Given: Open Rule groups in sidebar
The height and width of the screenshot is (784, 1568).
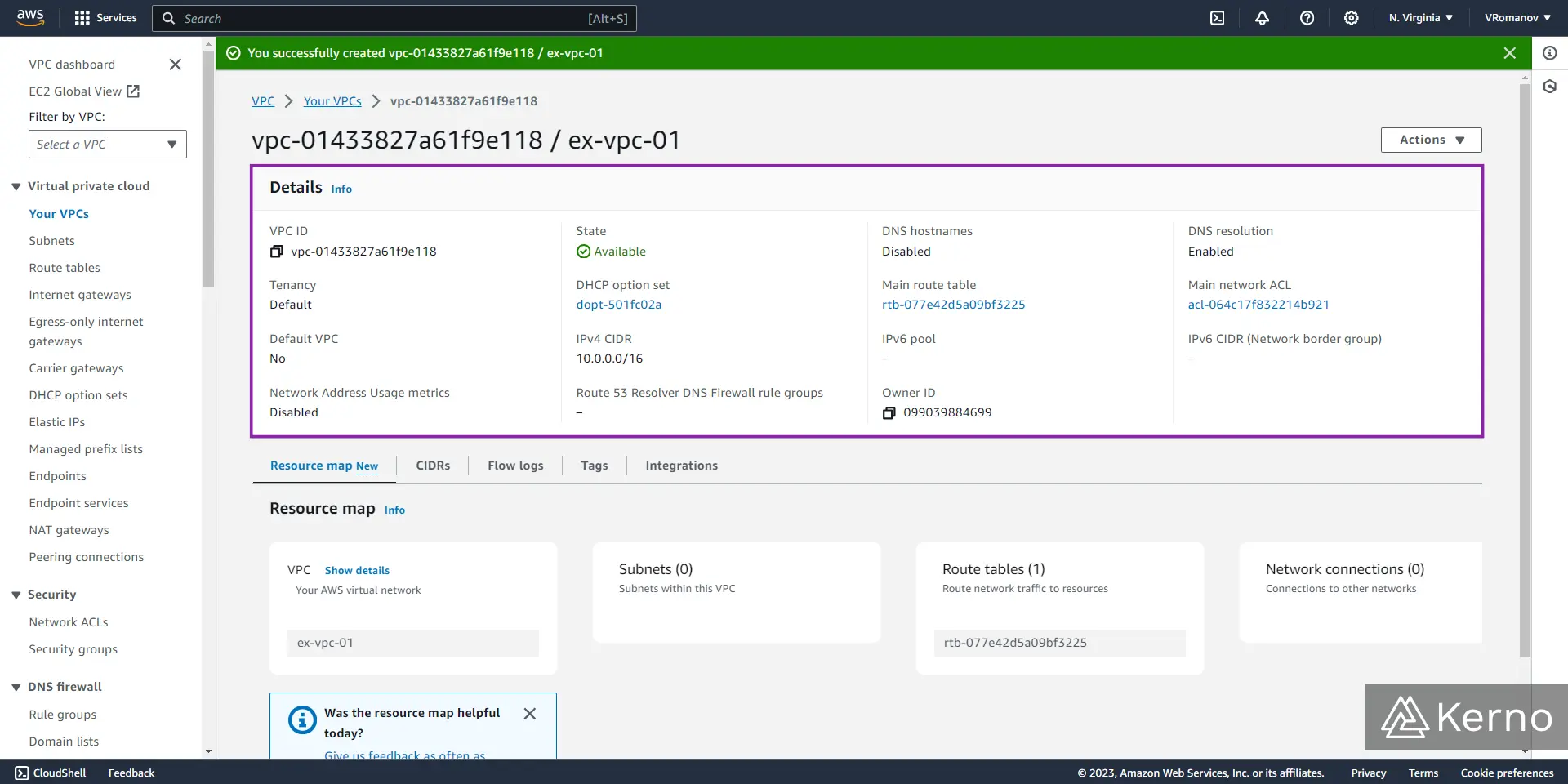Looking at the screenshot, I should (62, 715).
